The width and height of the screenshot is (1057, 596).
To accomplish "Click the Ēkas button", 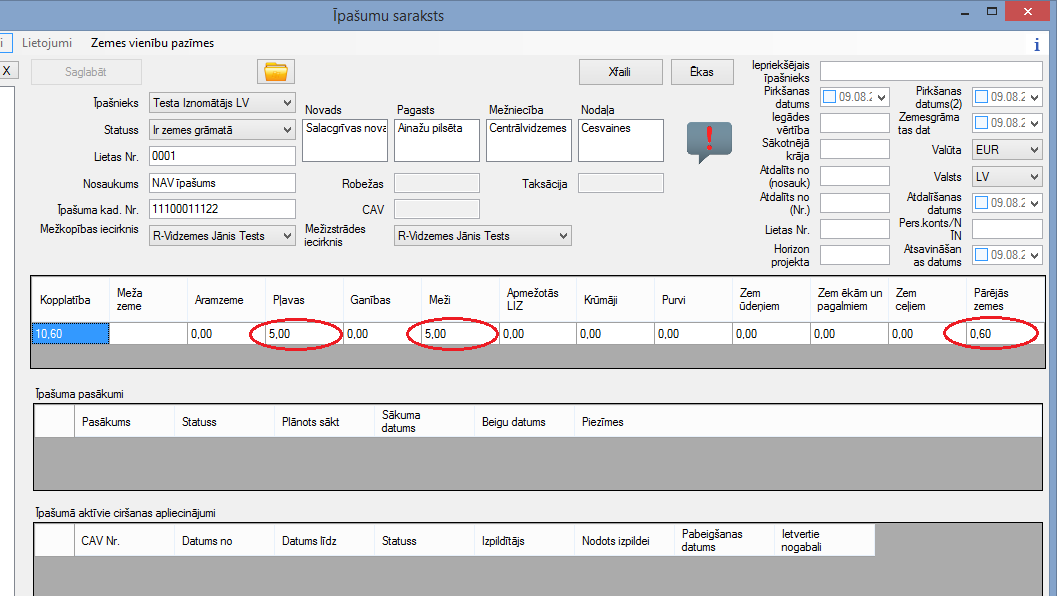I will point(701,72).
